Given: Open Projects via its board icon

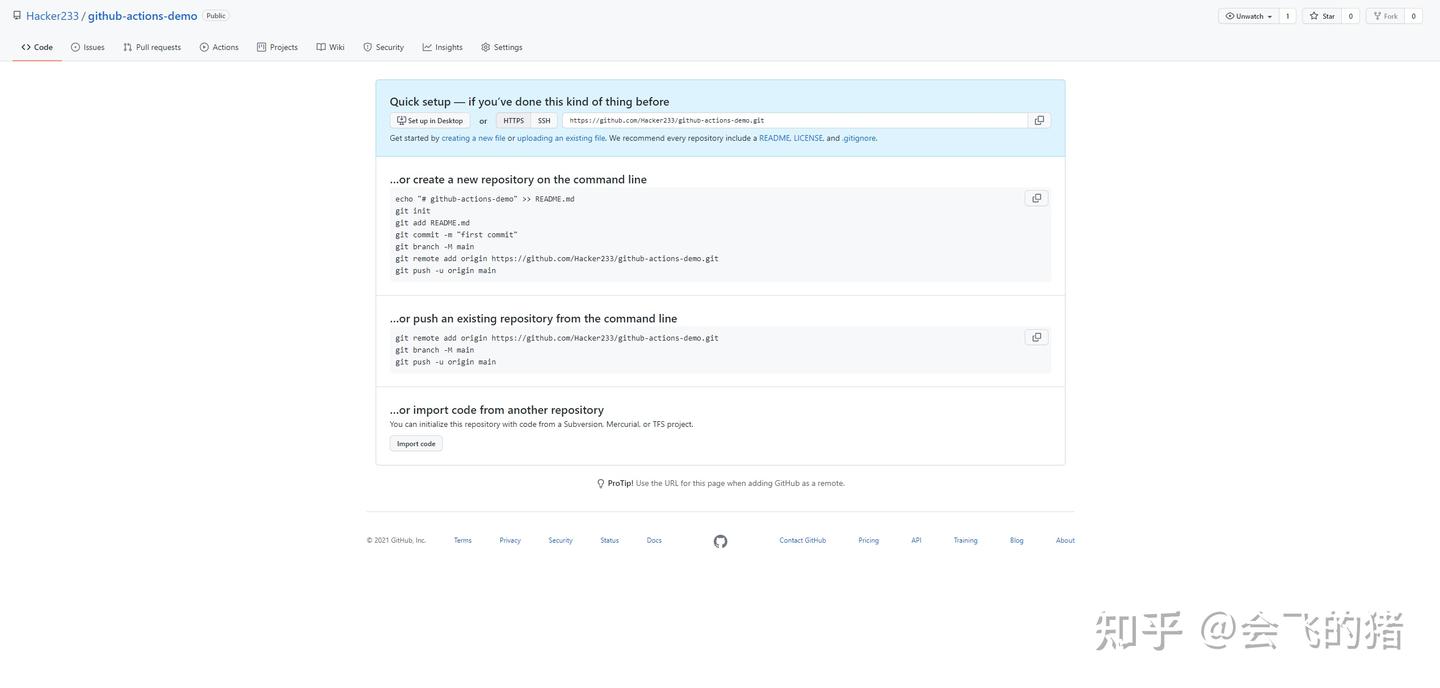Looking at the screenshot, I should point(260,47).
